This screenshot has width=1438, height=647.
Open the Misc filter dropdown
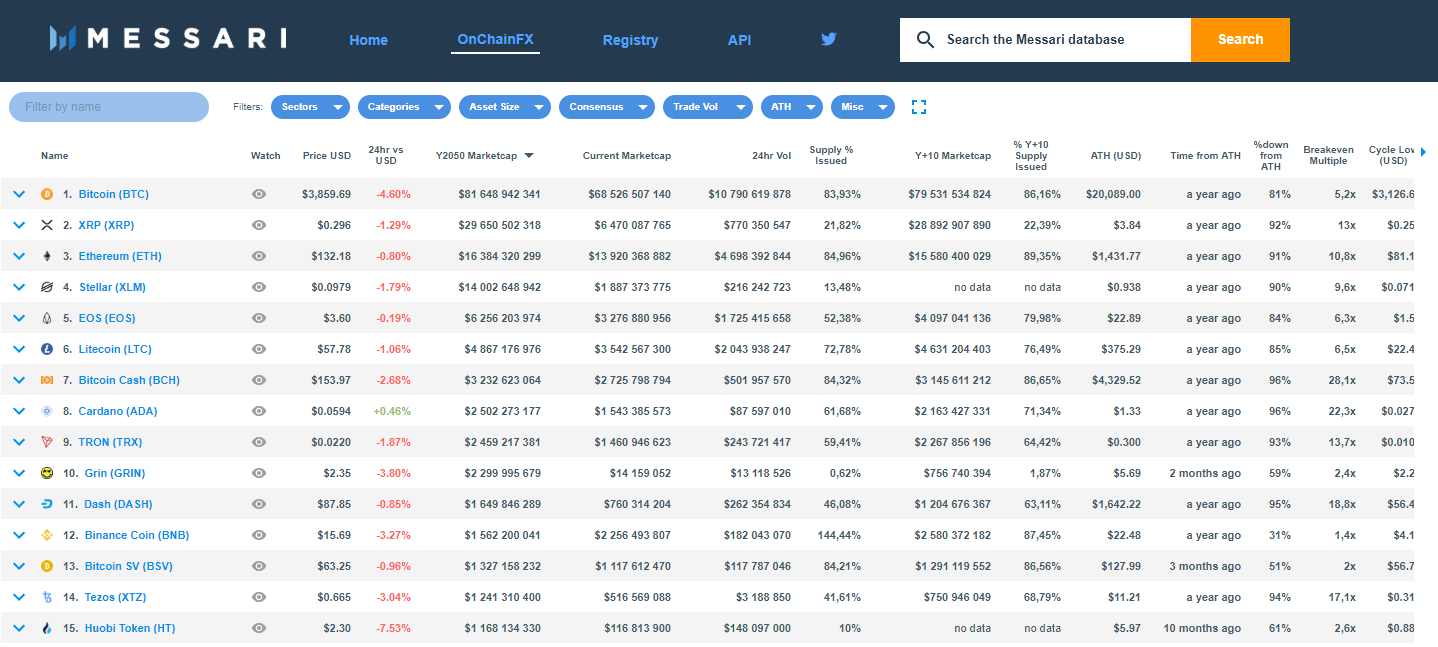[863, 107]
